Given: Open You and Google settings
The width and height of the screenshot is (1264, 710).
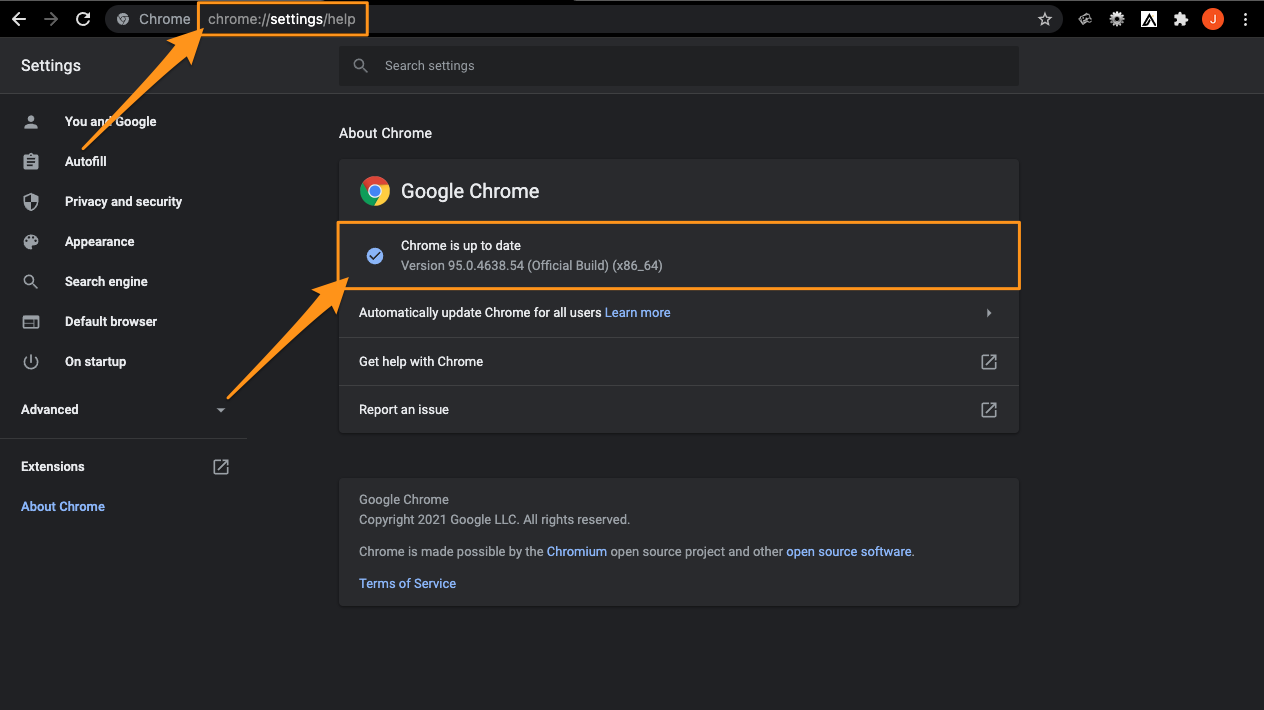Looking at the screenshot, I should point(110,121).
